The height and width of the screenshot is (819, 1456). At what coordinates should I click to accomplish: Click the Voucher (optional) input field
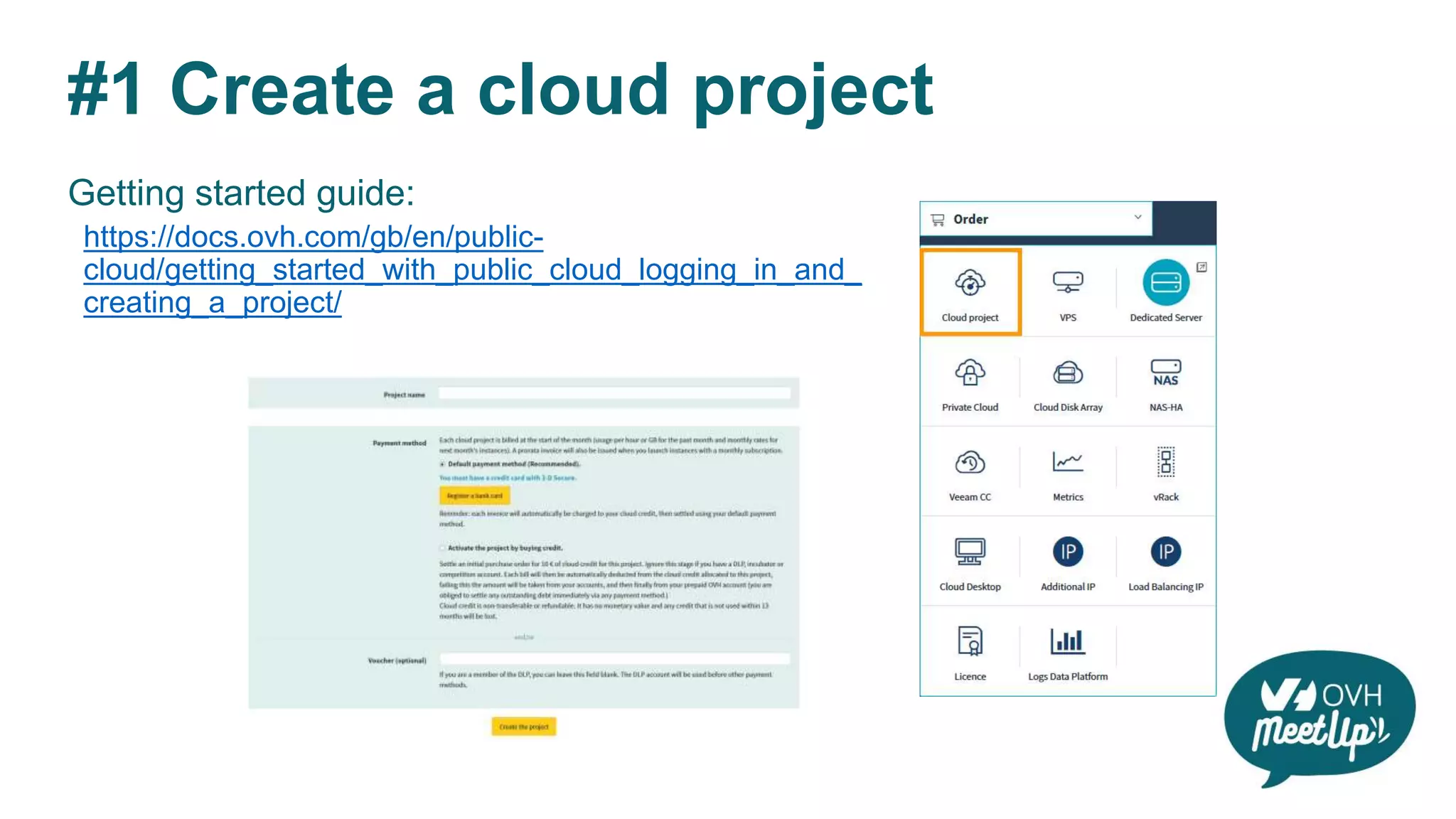(x=614, y=659)
